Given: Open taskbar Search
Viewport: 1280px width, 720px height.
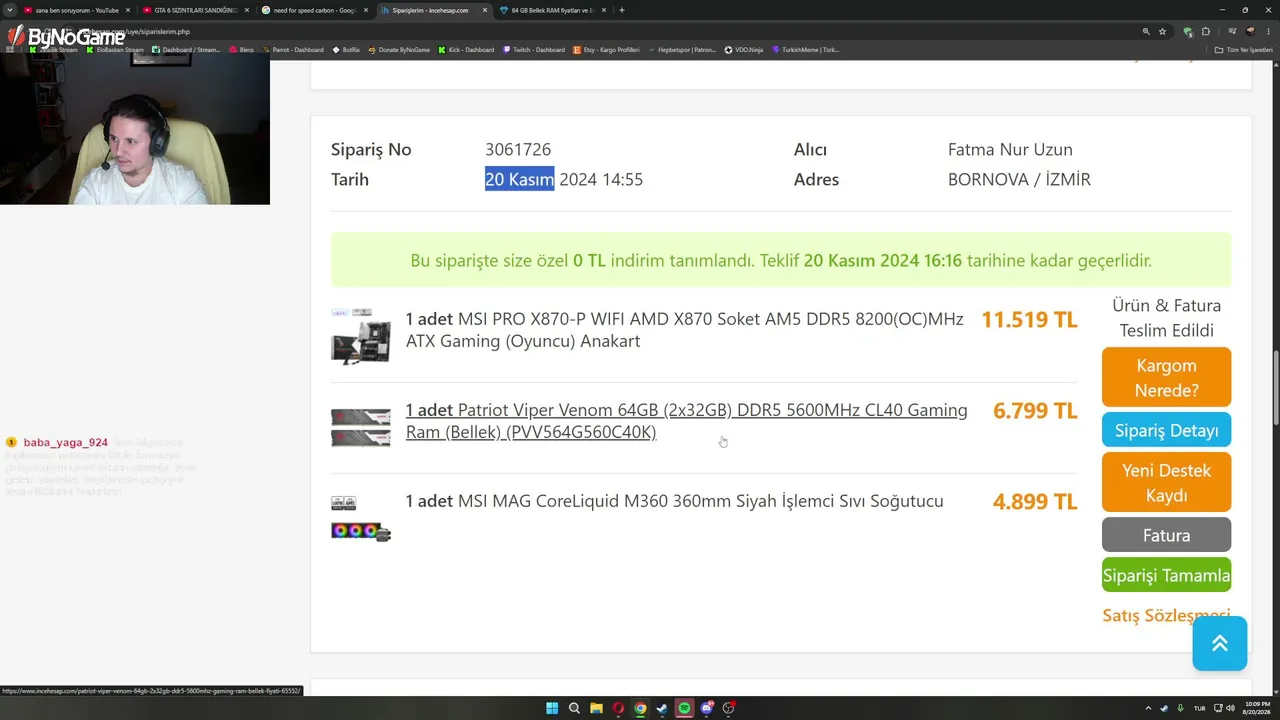Looking at the screenshot, I should tap(574, 708).
